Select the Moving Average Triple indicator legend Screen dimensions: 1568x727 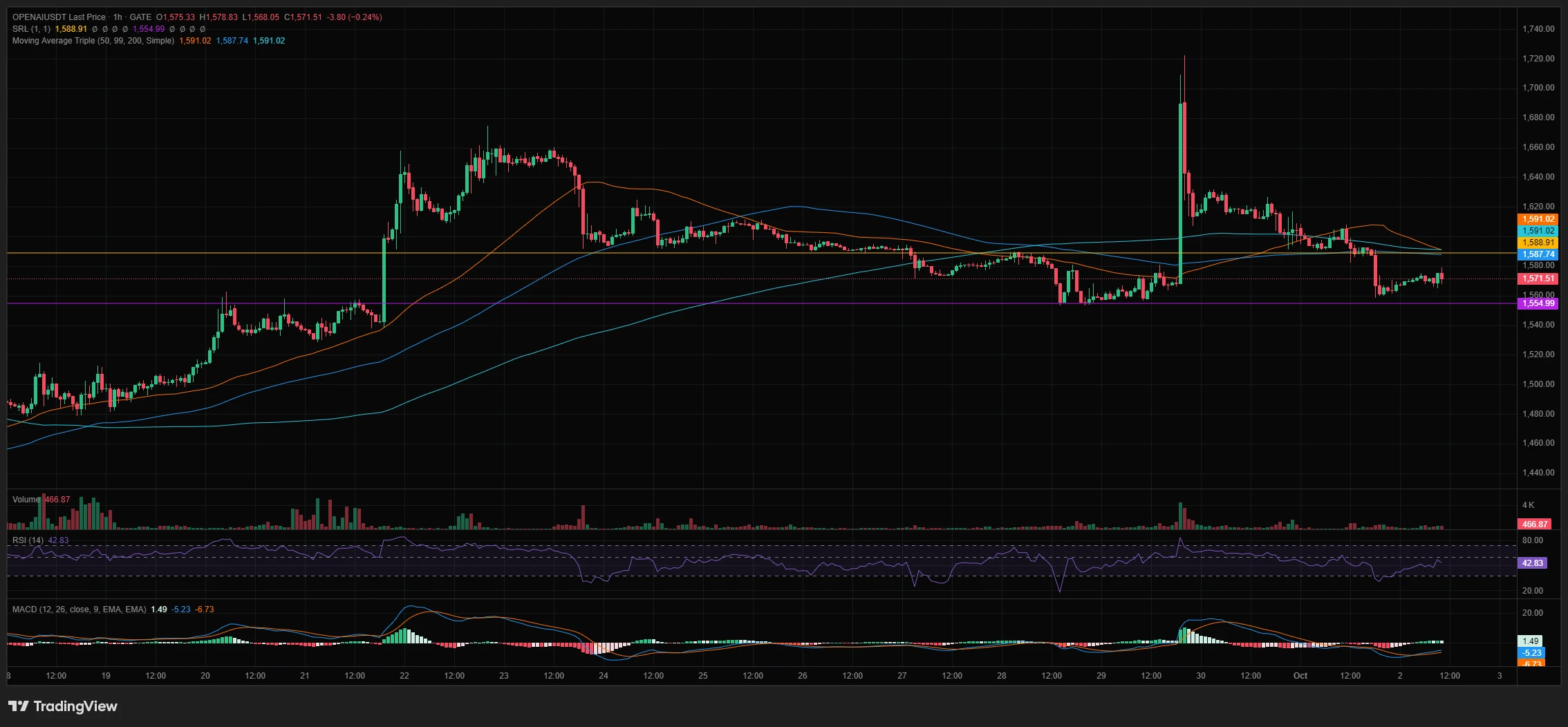point(93,41)
